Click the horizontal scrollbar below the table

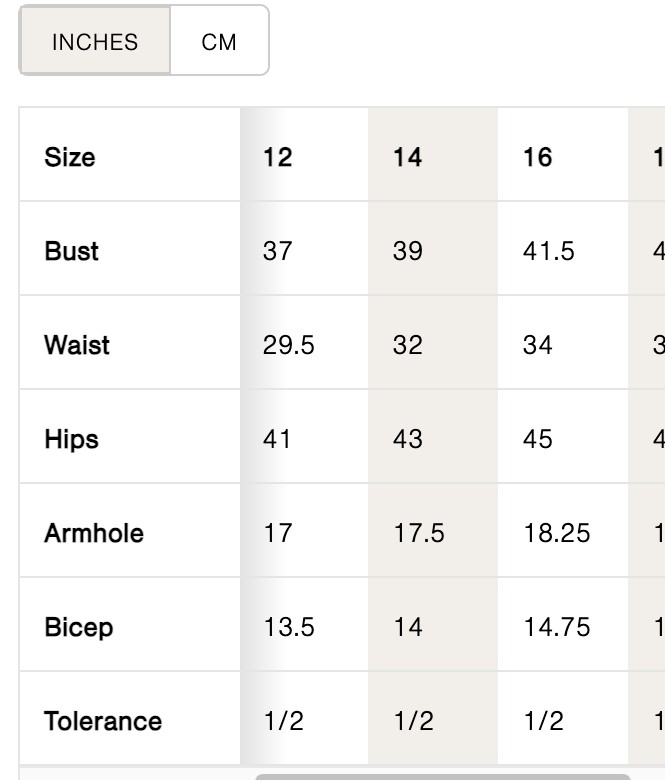(443, 777)
